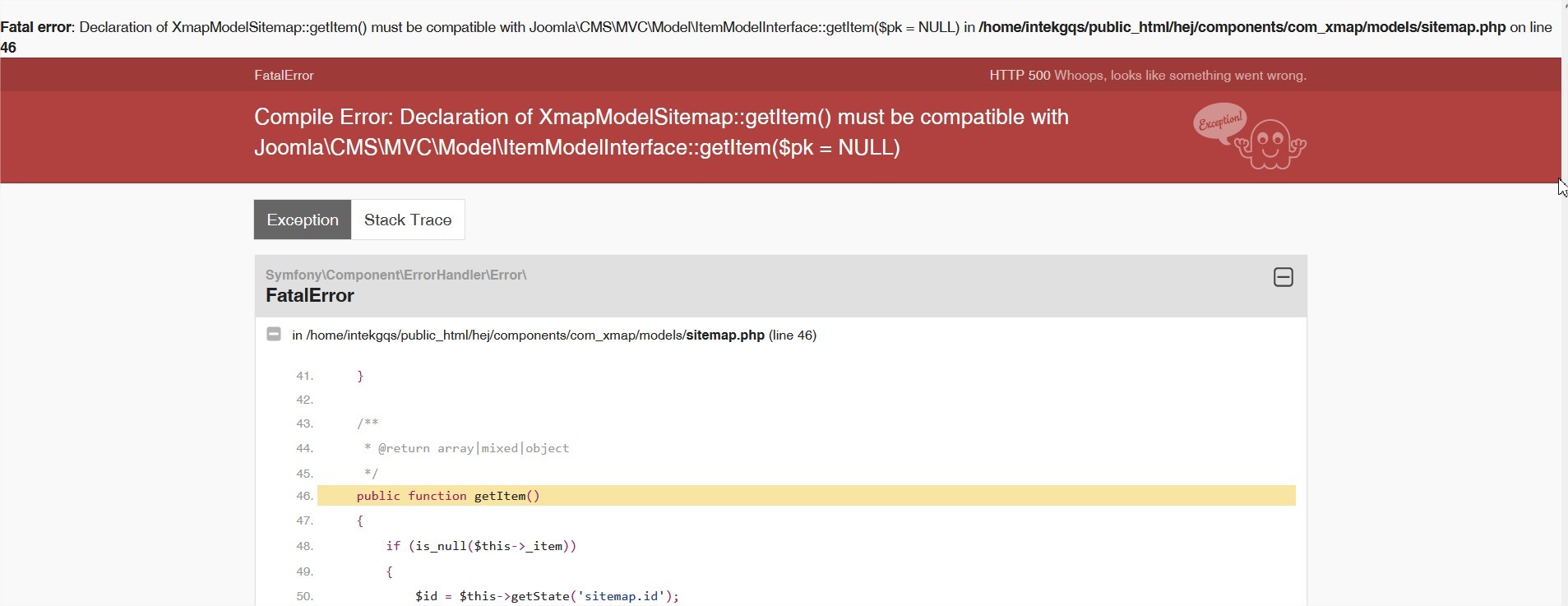Select the Exception tab
The image size is (1568, 606).
(303, 220)
